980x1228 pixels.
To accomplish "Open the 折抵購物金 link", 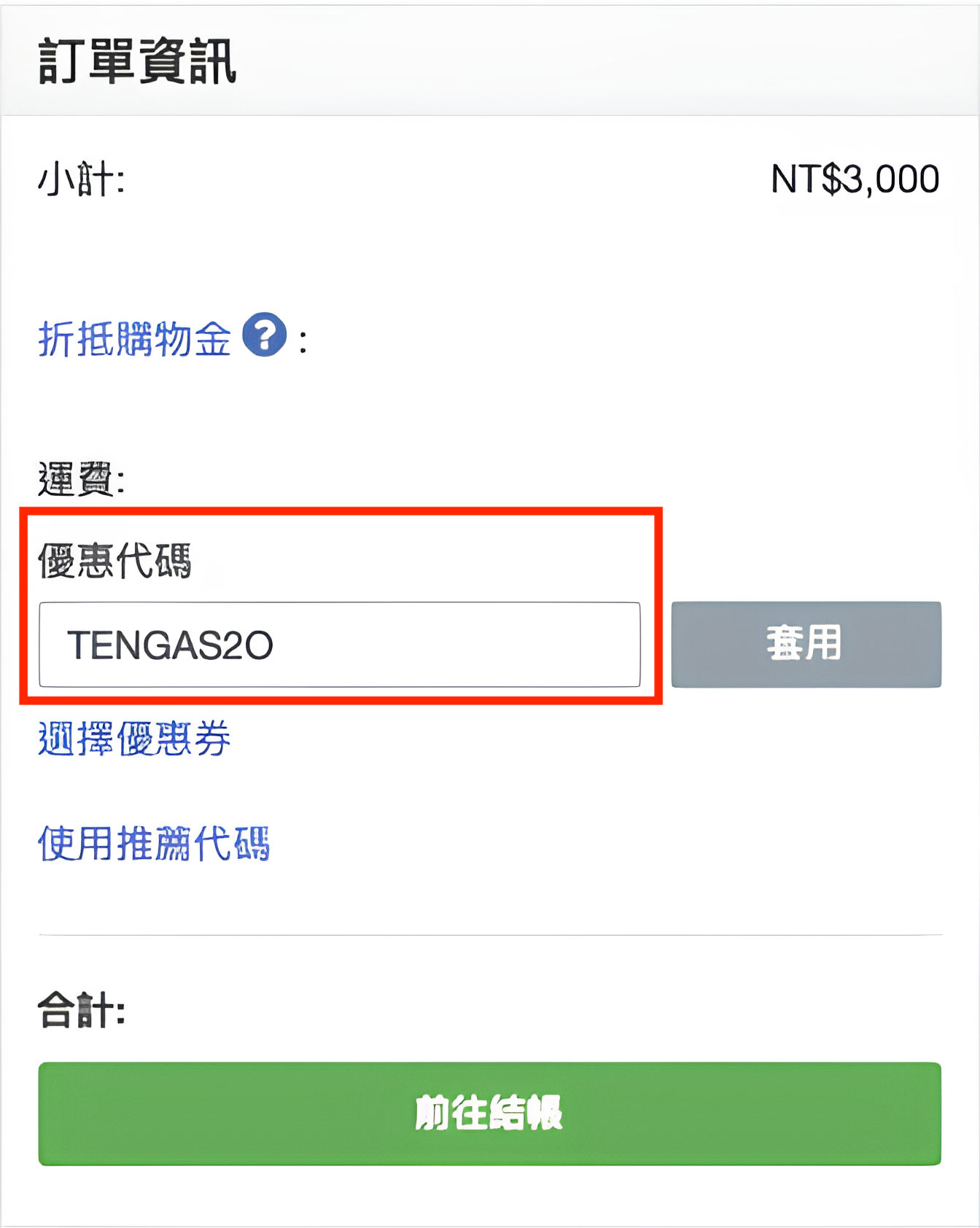I will point(134,339).
